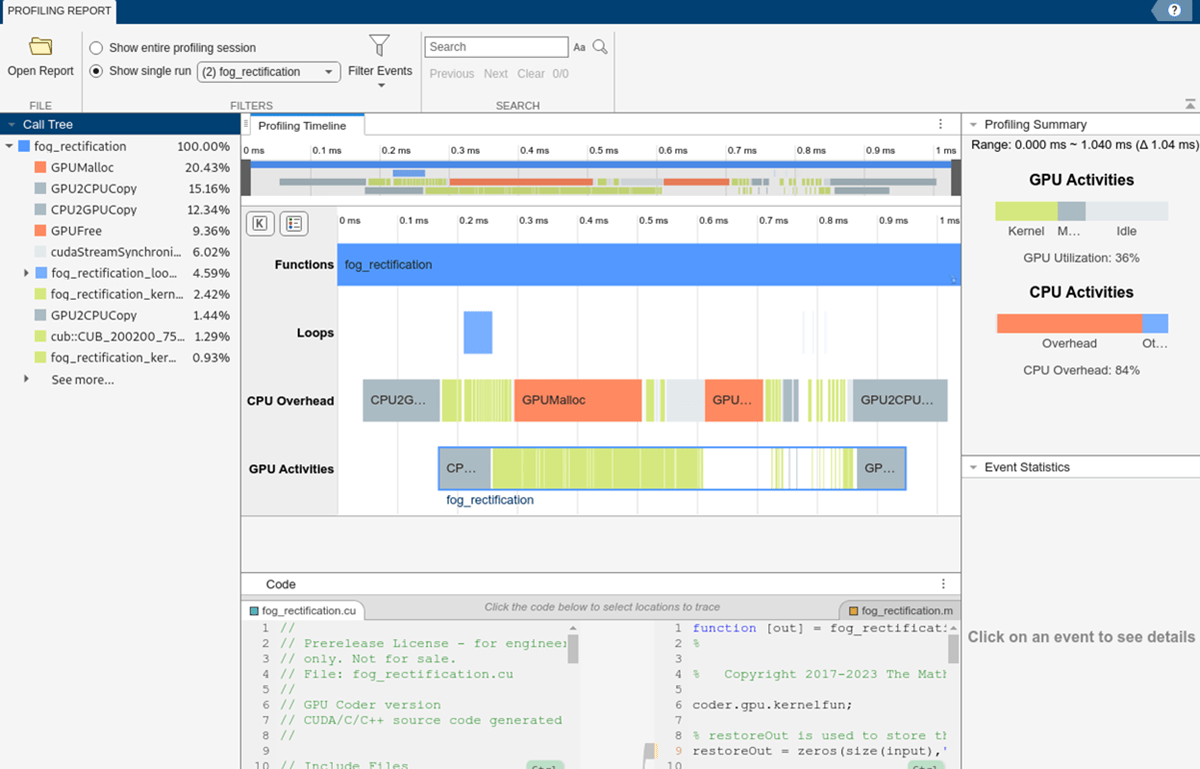
Task: Select Show entire profiling session option
Action: click(x=97, y=48)
